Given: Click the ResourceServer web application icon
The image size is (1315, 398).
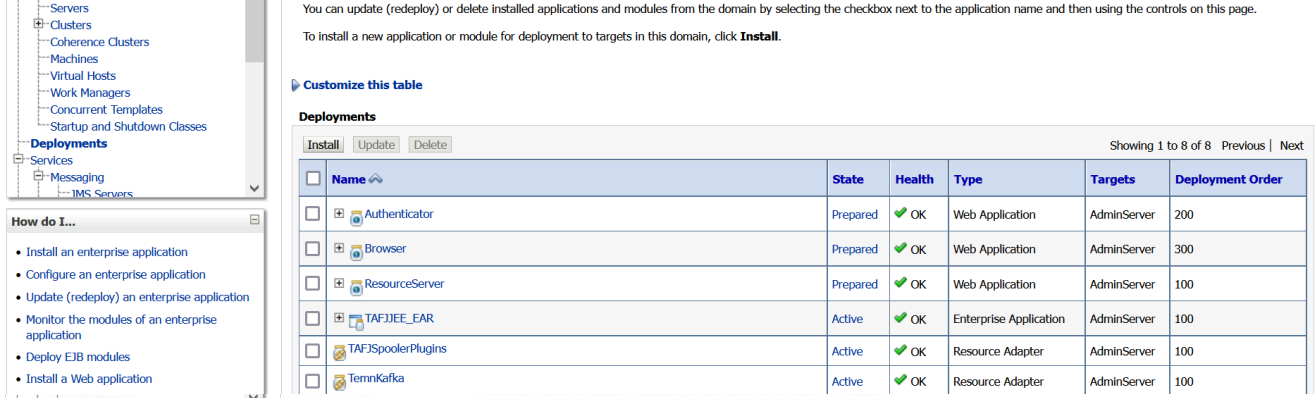Looking at the screenshot, I should (356, 286).
